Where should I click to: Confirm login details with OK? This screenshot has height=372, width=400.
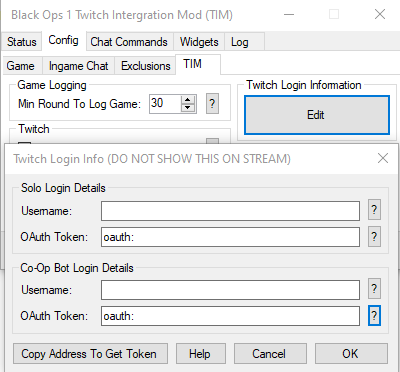point(351,354)
